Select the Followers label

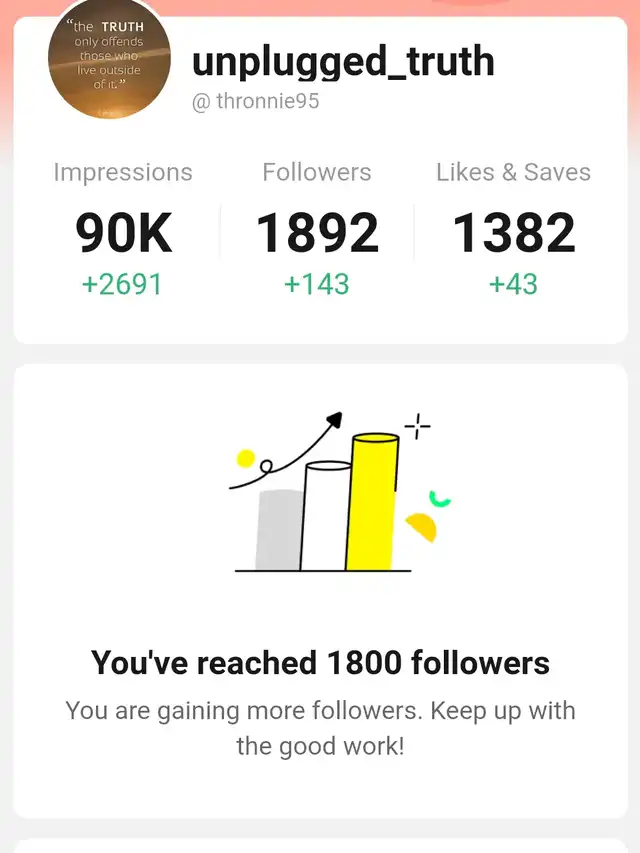click(317, 172)
